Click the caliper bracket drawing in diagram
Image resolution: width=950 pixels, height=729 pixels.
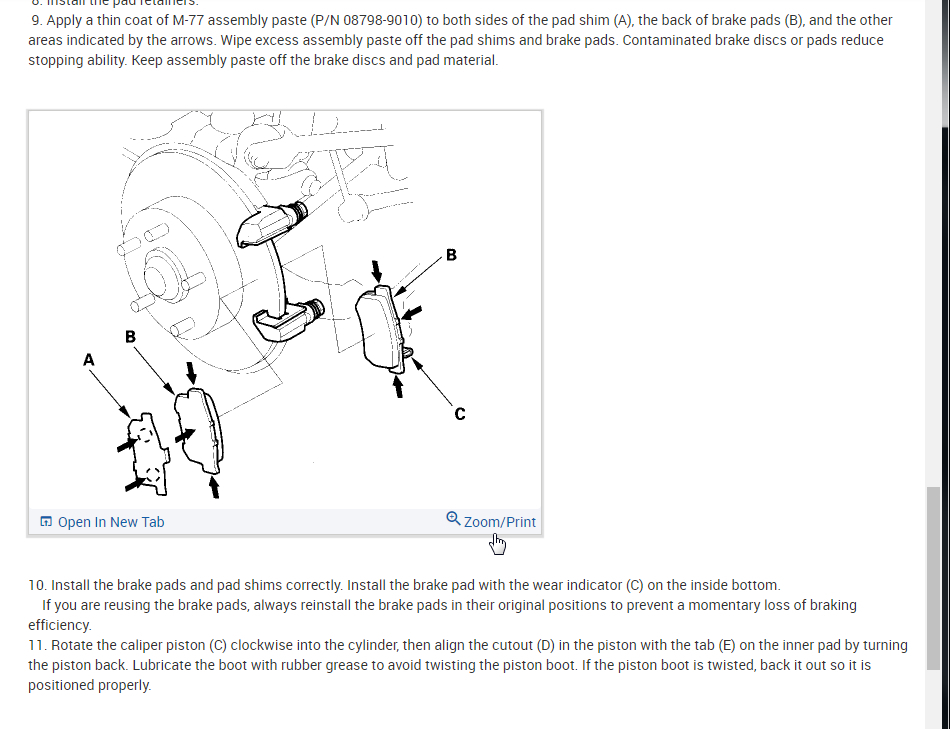tap(279, 272)
